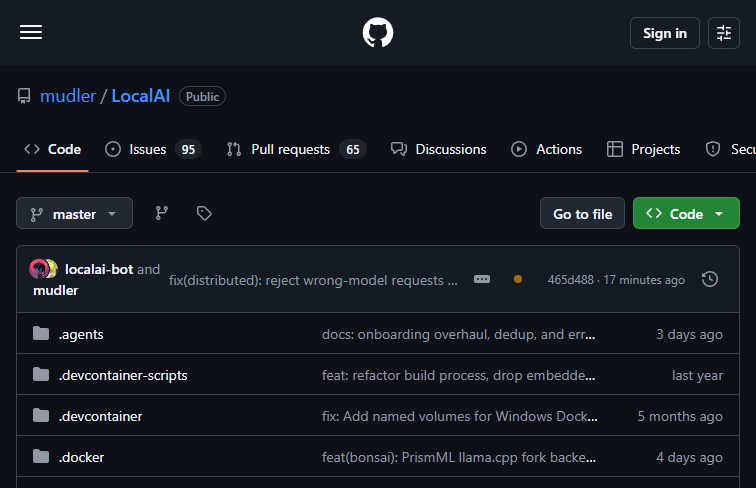Show pending commit status dot
Viewport: 756px width, 488px height.
click(x=518, y=279)
